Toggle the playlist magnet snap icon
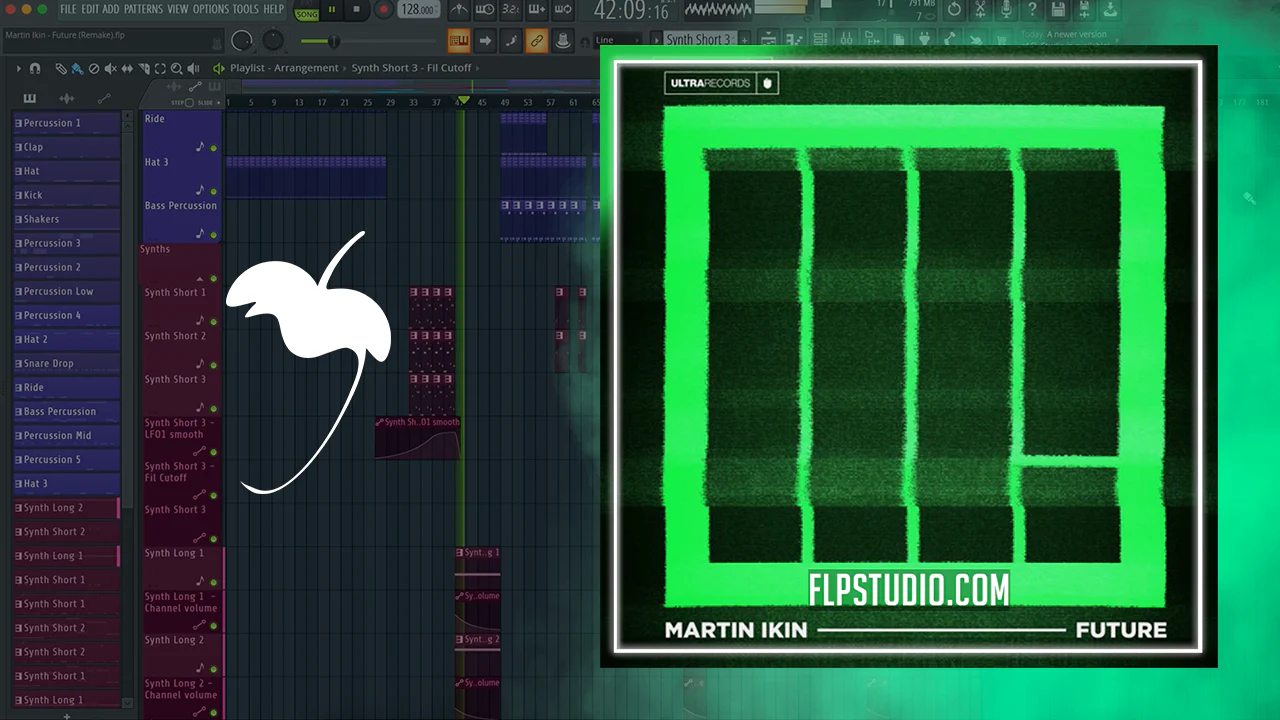Screen dimensions: 1280x720 [x=35, y=68]
